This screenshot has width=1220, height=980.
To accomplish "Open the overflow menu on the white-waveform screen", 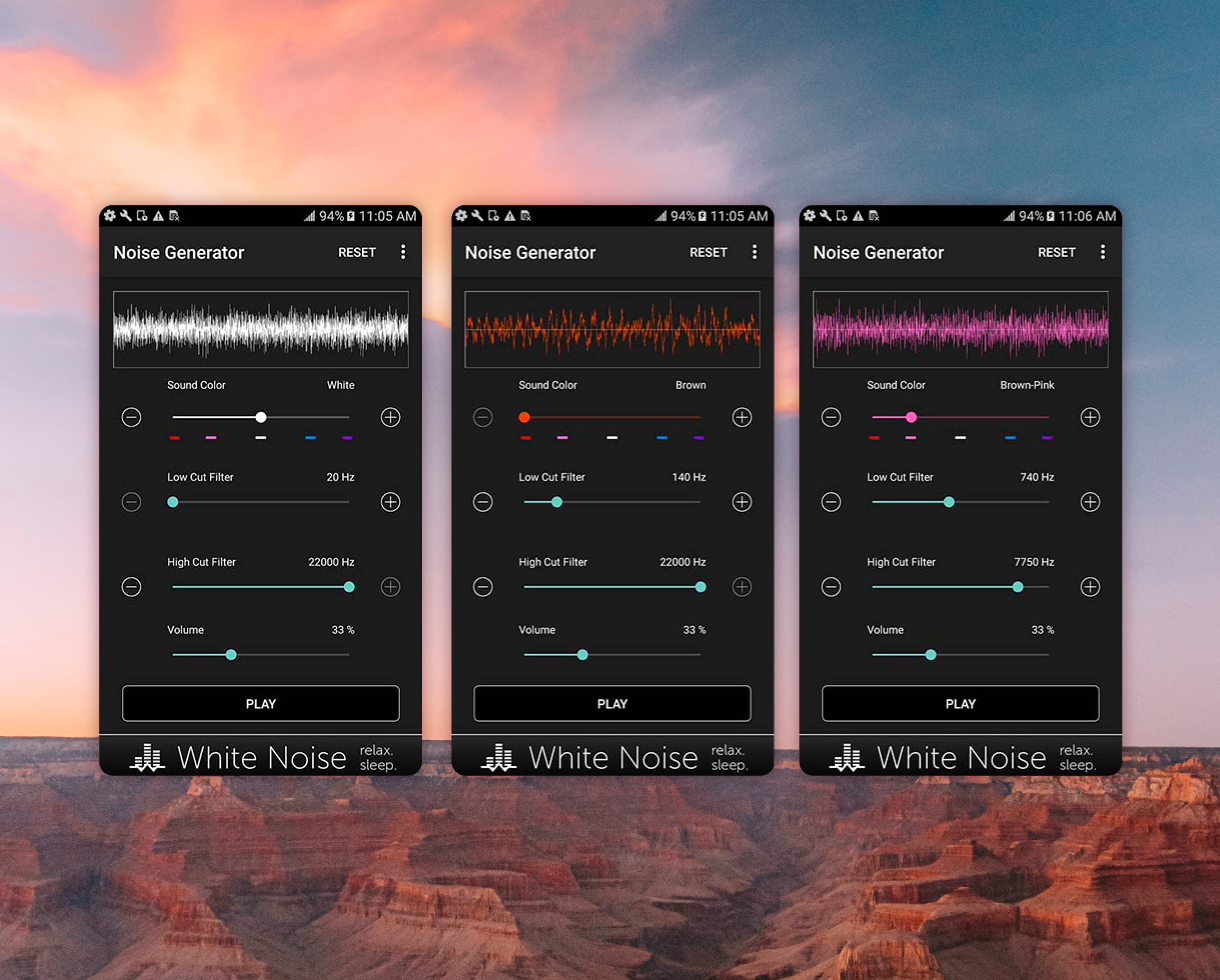I will pyautogui.click(x=403, y=252).
